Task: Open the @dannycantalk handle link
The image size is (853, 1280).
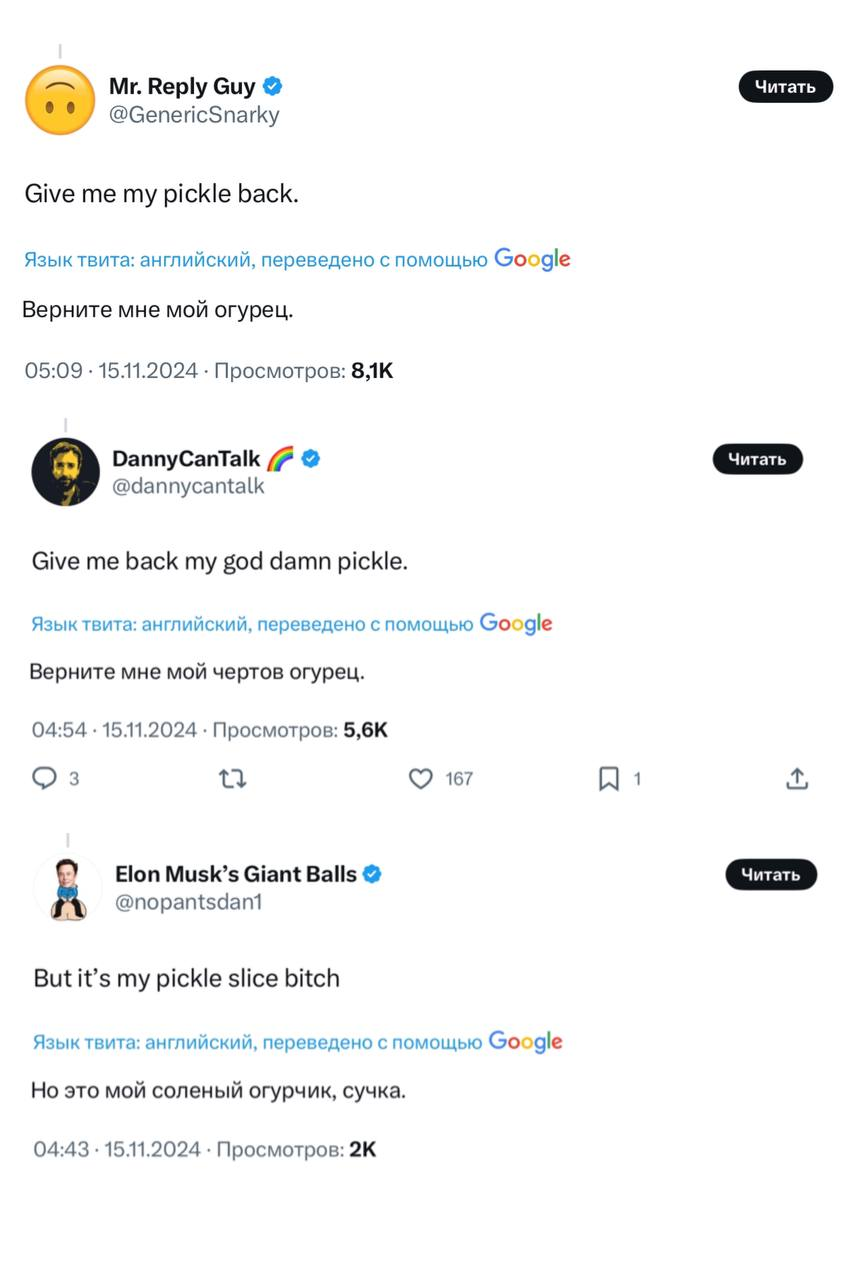Action: click(x=188, y=487)
